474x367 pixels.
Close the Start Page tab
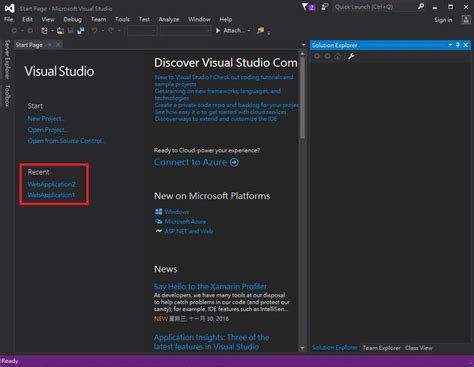pos(58,44)
